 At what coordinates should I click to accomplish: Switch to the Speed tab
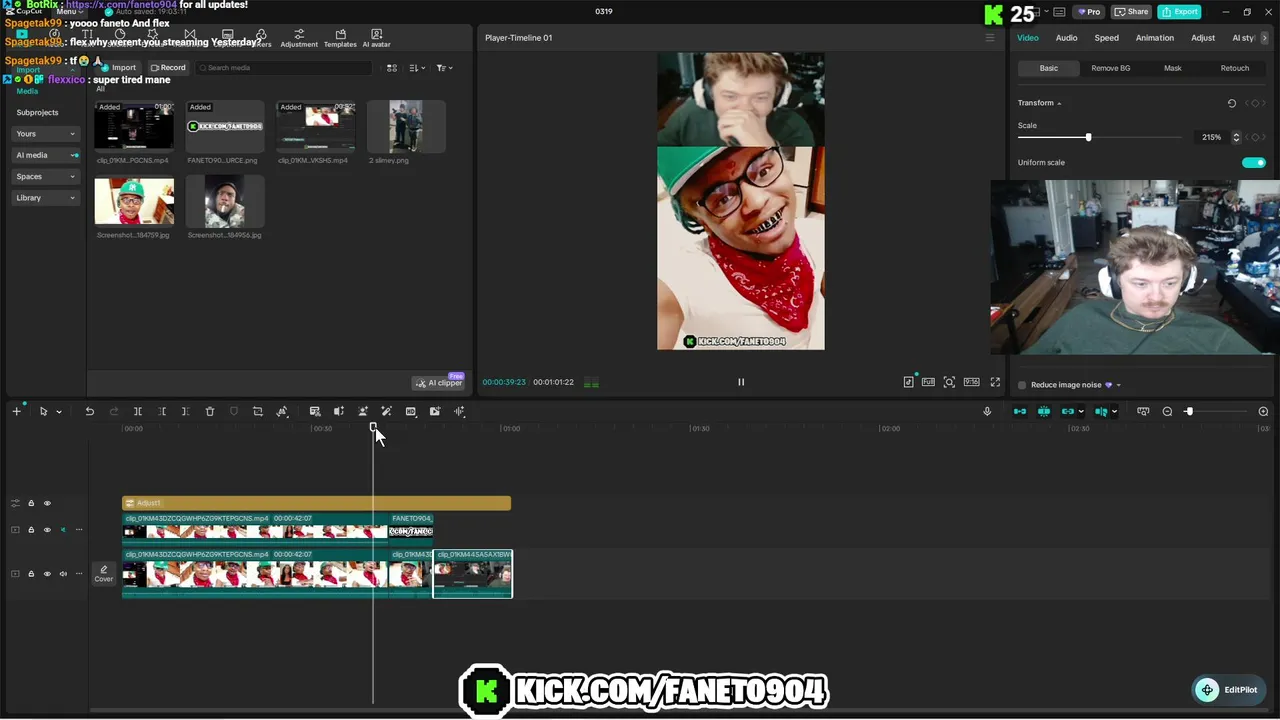[x=1106, y=38]
